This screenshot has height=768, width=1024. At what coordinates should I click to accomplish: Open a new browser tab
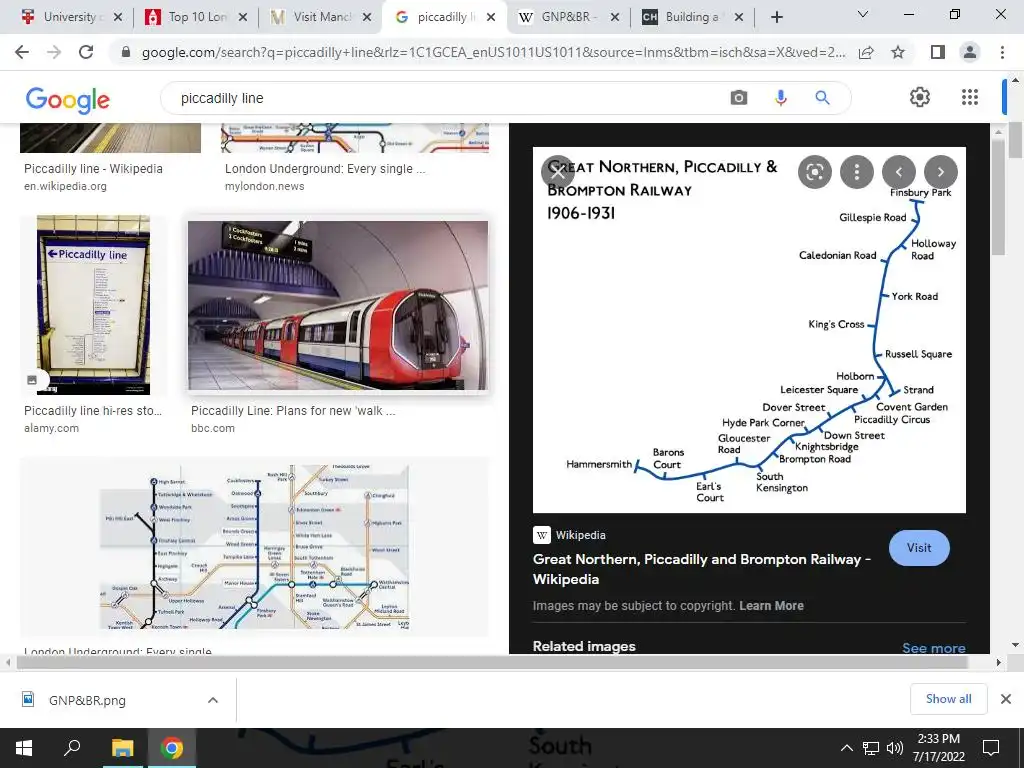coord(776,17)
